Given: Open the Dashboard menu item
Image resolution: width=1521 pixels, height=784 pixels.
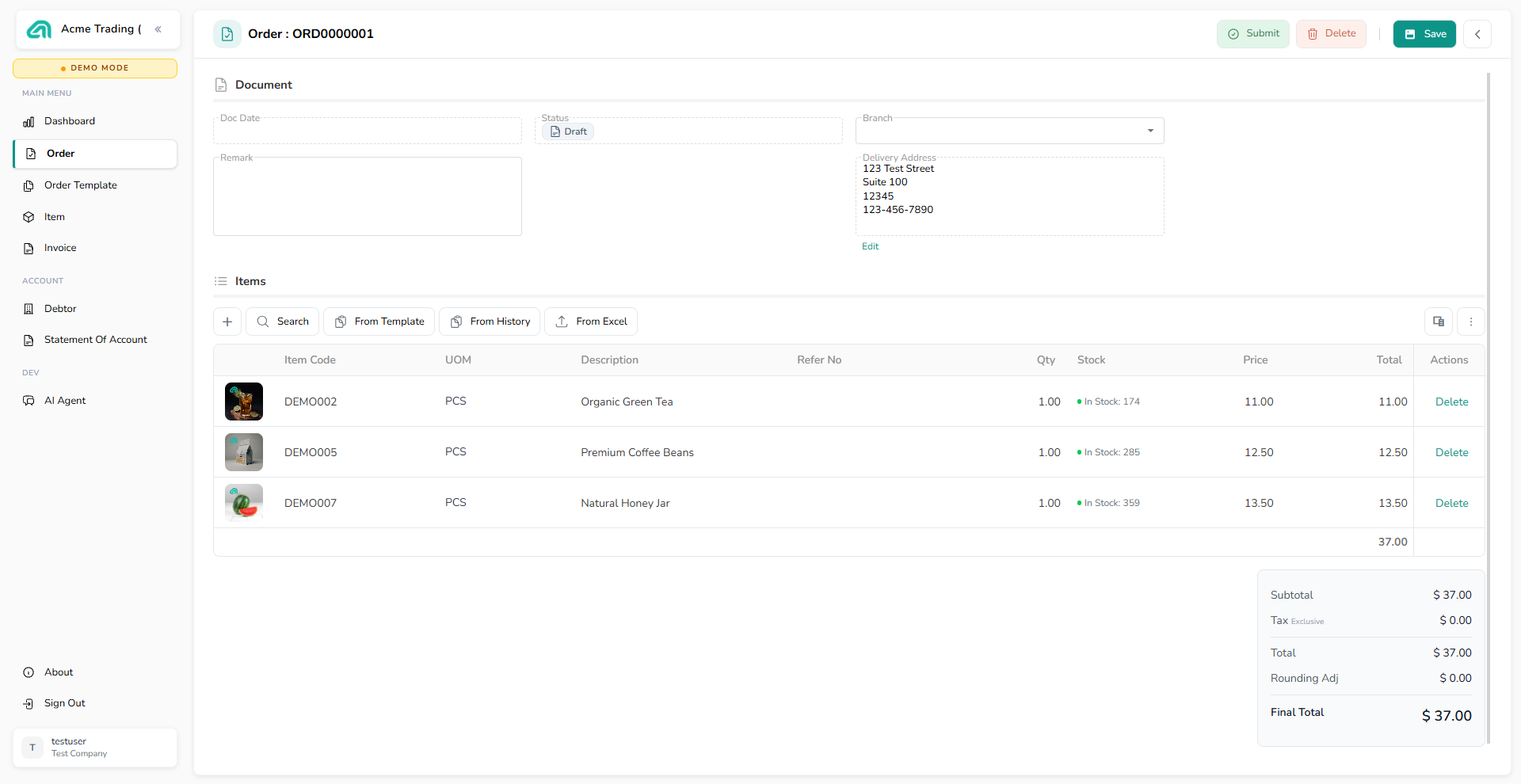Looking at the screenshot, I should tap(95, 121).
